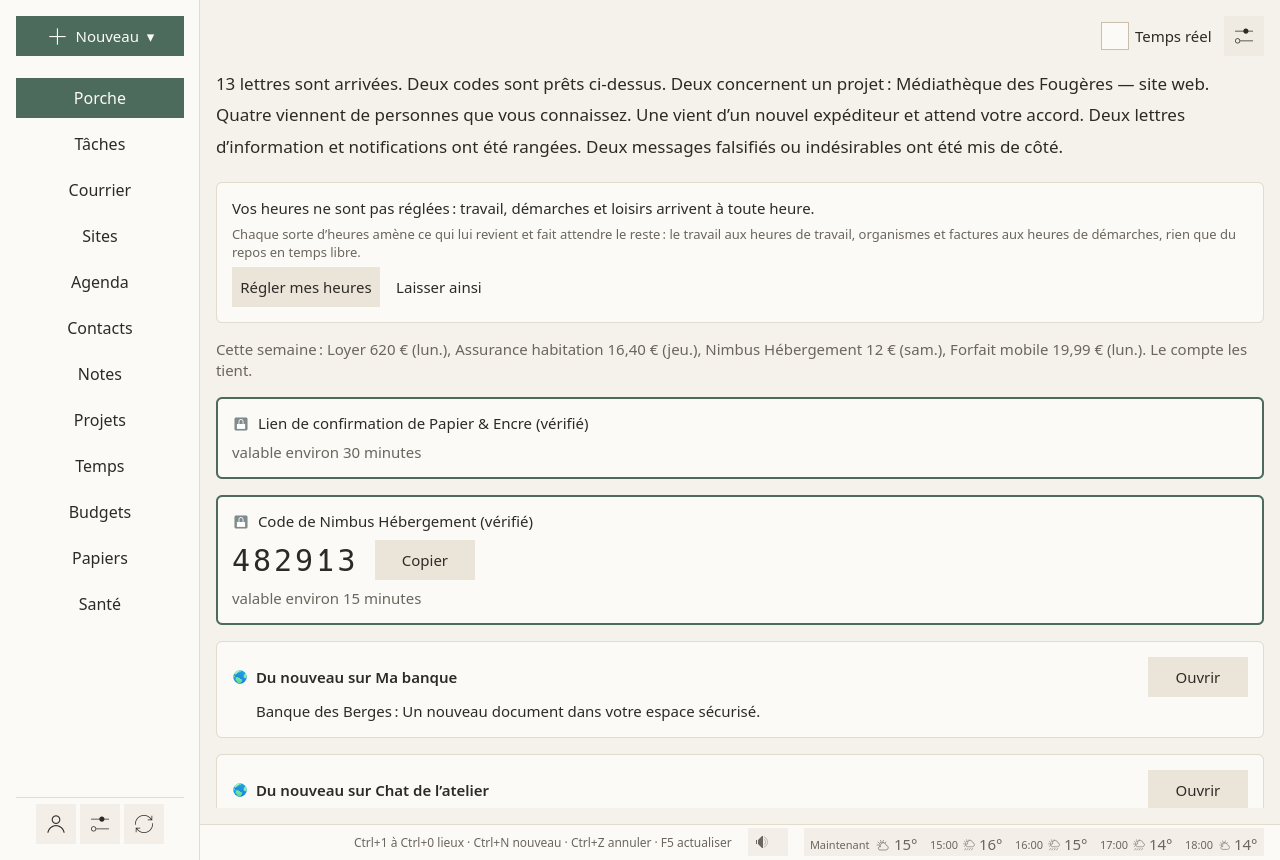Click the globe icon next to Chat de l'atelier
Image resolution: width=1280 pixels, height=860 pixels.
(x=240, y=790)
